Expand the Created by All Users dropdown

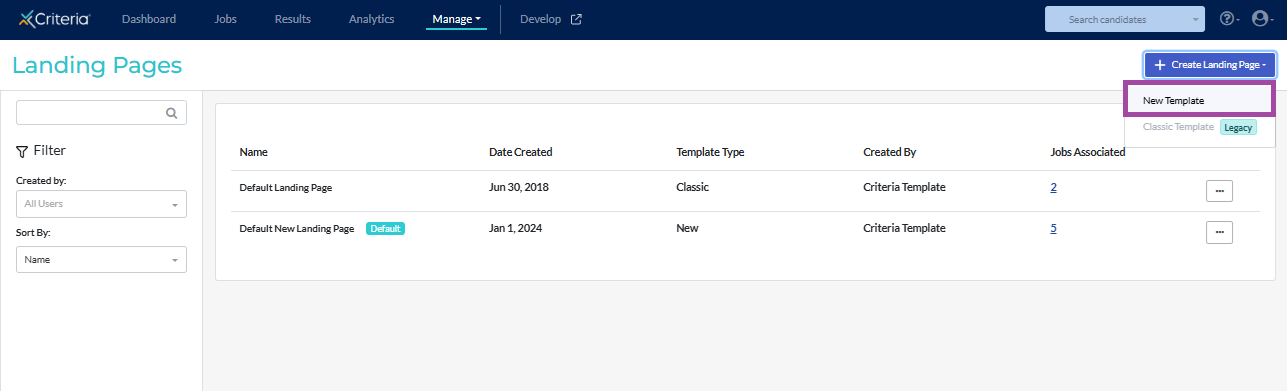(x=101, y=204)
